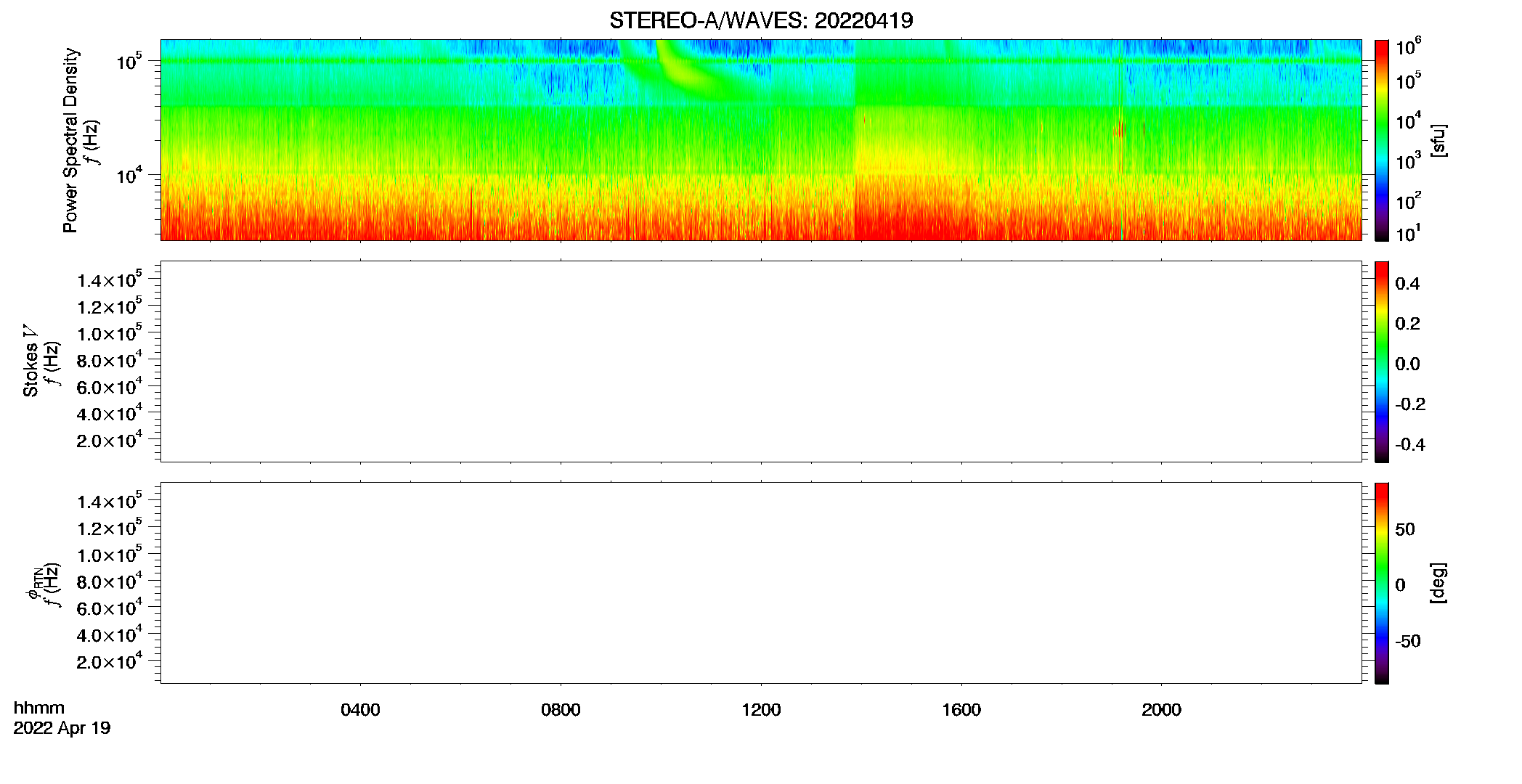Click the hhmm time-format label
Image resolution: width=1522 pixels, height=784 pixels.
tap(39, 708)
